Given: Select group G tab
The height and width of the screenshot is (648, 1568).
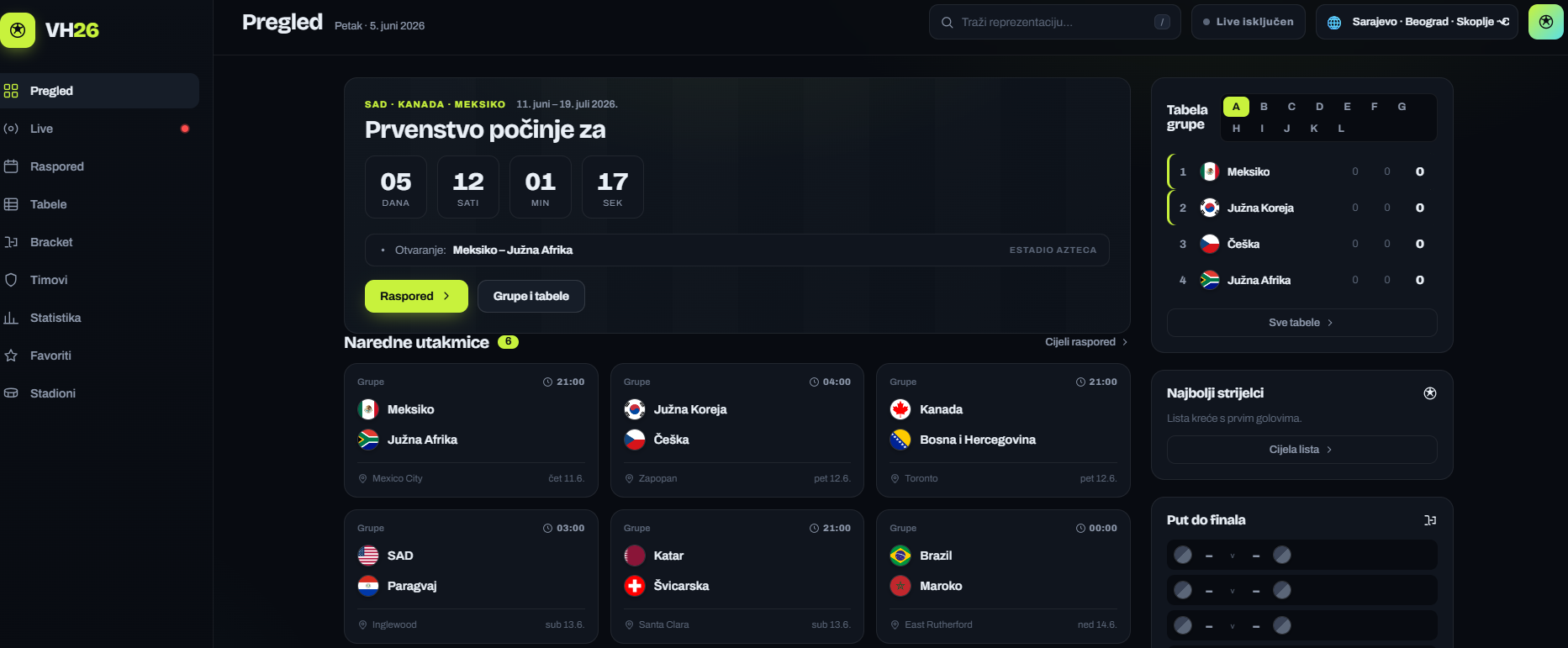Looking at the screenshot, I should click(1402, 107).
